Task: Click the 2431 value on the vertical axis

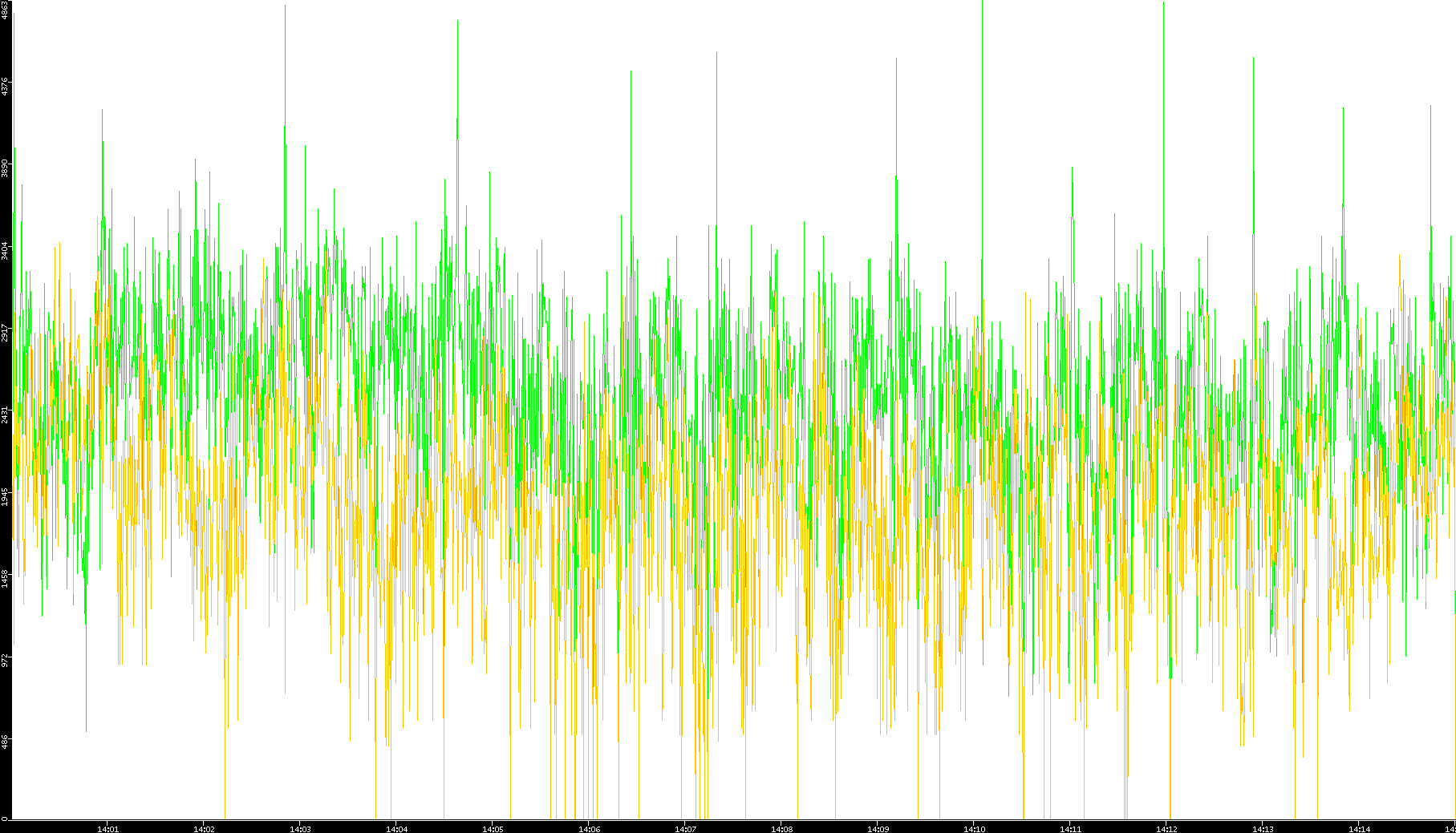Action: tap(5, 414)
